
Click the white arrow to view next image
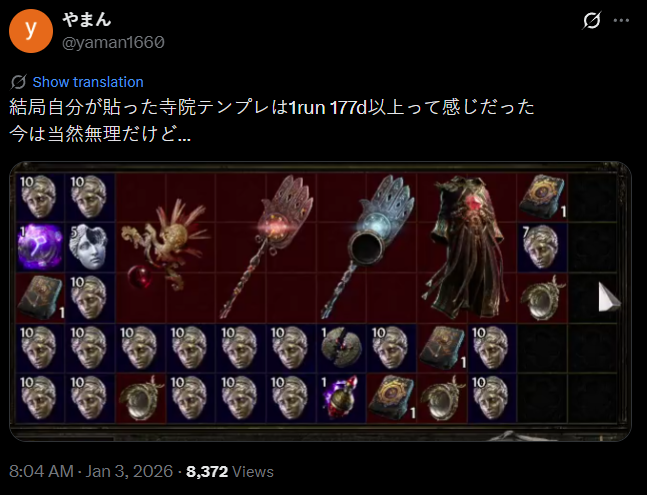pyautogui.click(x=609, y=297)
